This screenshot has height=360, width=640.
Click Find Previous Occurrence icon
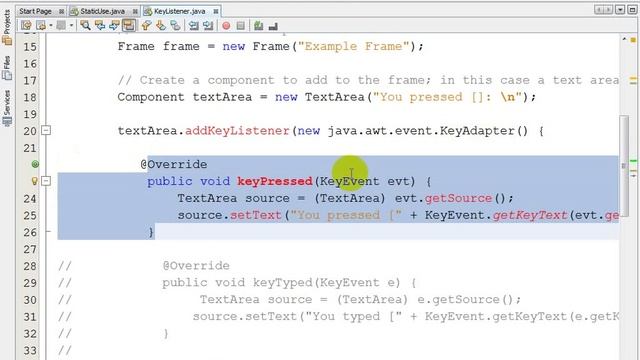[x=100, y=25]
